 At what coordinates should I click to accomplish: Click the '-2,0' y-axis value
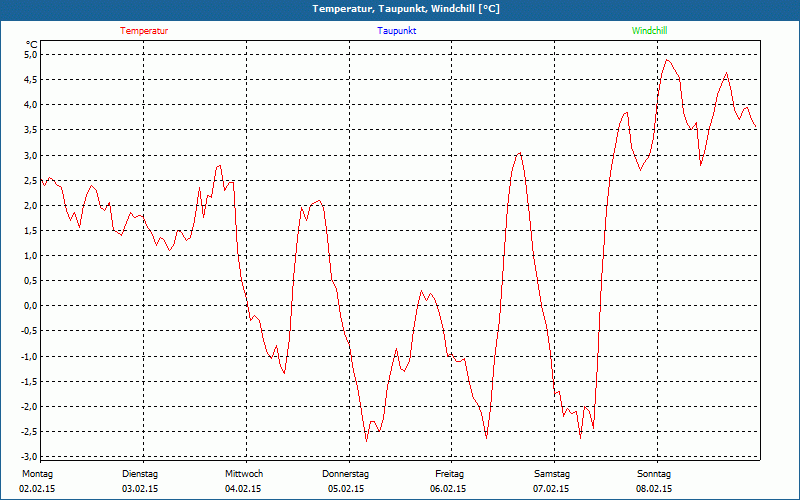(30, 407)
